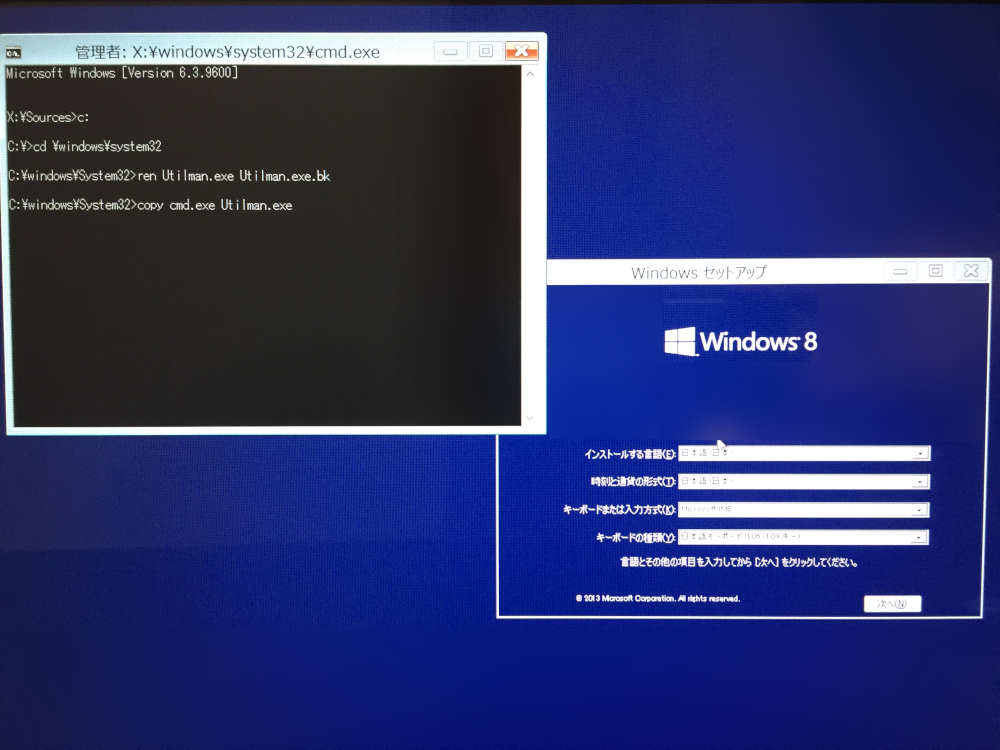Expand the 時刻と通貨の形式 combo box
1000x750 pixels.
coord(804,482)
